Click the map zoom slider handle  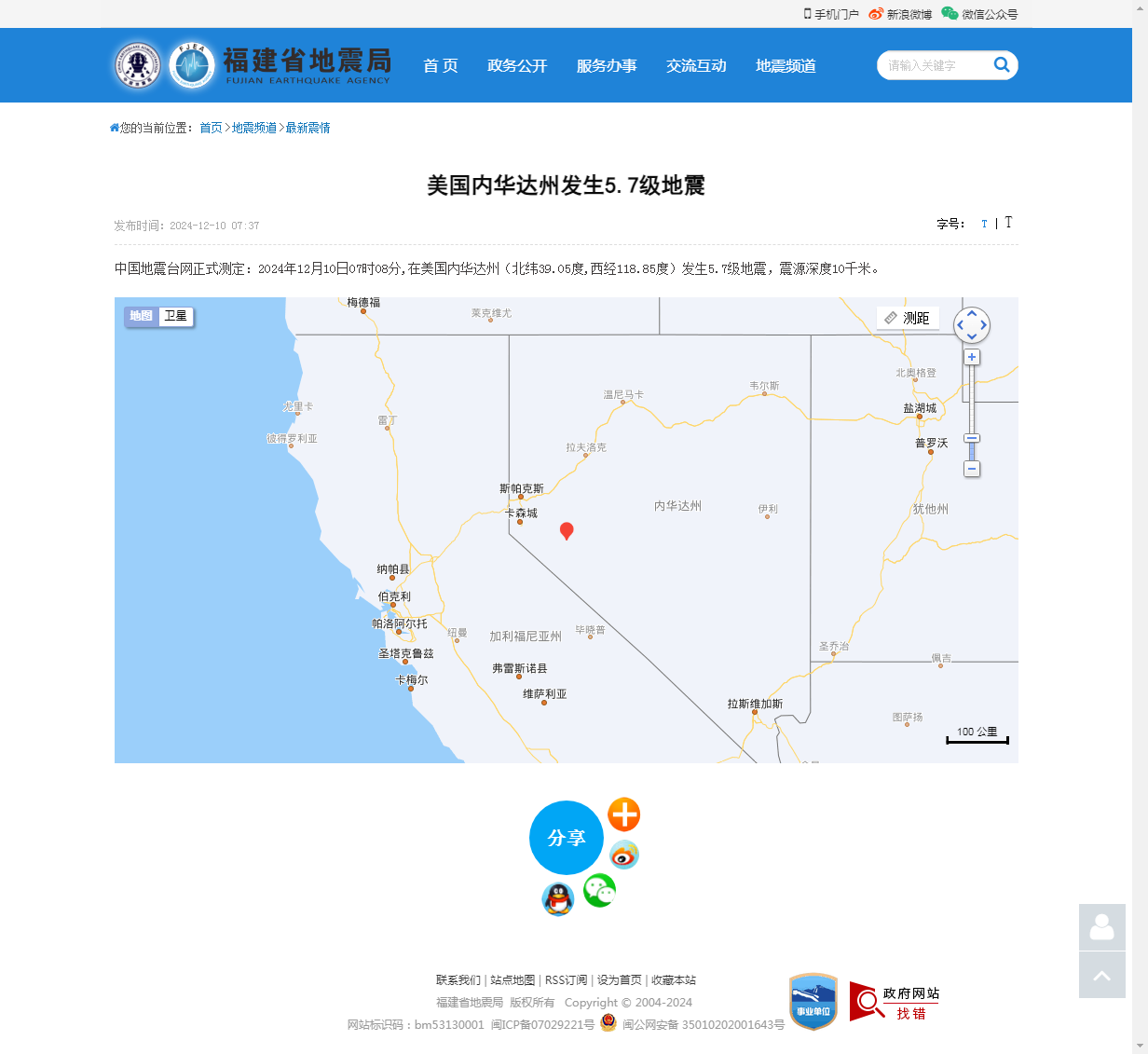pyautogui.click(x=972, y=438)
